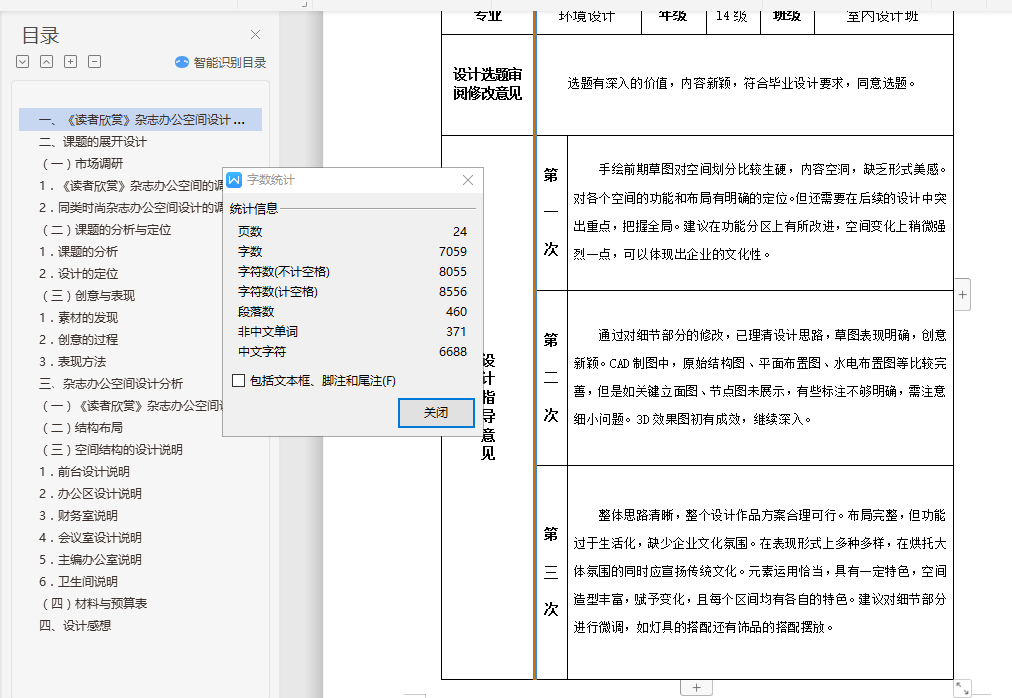The width and height of the screenshot is (1012, 698).
Task: Click the table resize handle icon at corner
Action: click(962, 688)
